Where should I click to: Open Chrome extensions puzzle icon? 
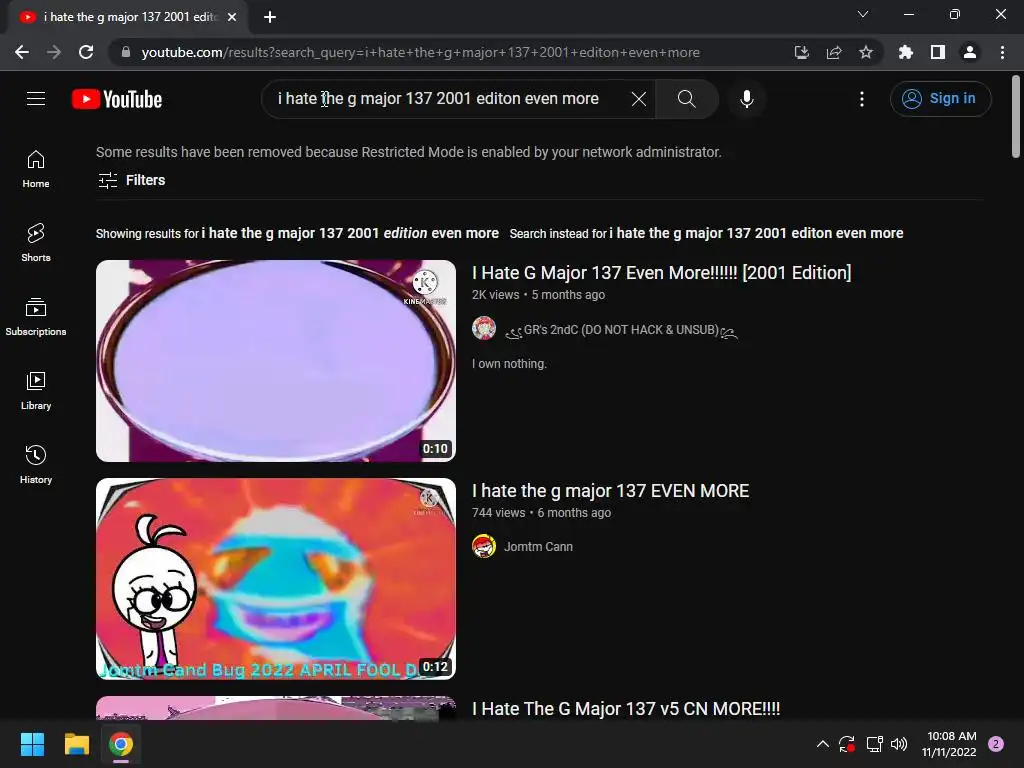point(905,52)
